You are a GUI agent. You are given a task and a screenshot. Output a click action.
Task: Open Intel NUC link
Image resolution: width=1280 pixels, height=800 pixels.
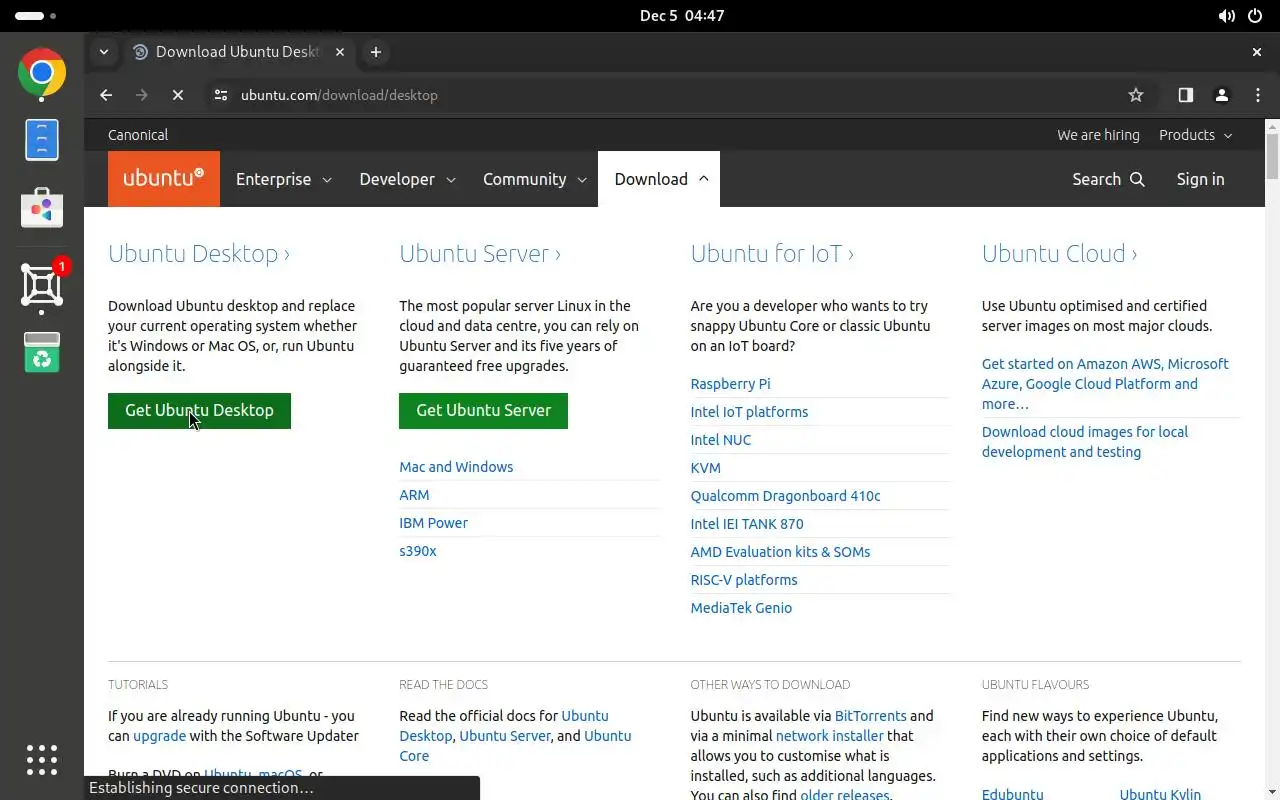pos(720,440)
